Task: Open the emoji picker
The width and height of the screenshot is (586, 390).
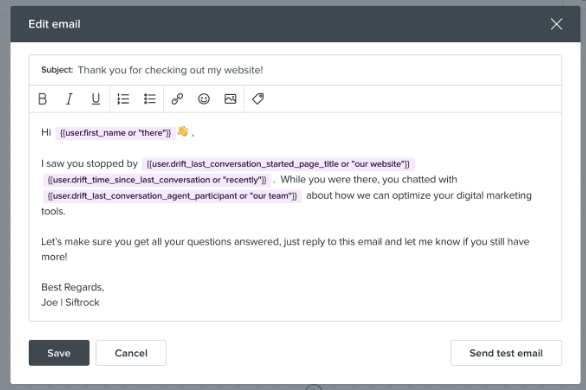Action: (204, 99)
